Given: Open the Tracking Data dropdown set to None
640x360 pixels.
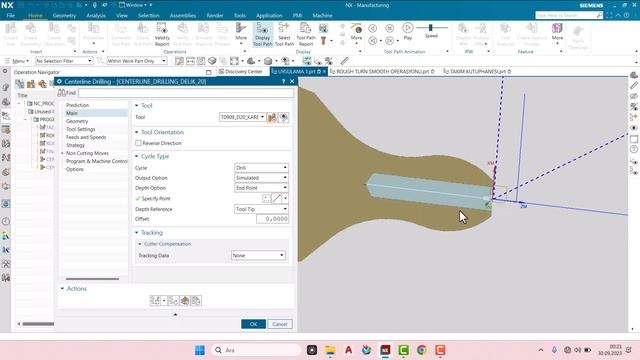Looking at the screenshot, I should [x=258, y=256].
